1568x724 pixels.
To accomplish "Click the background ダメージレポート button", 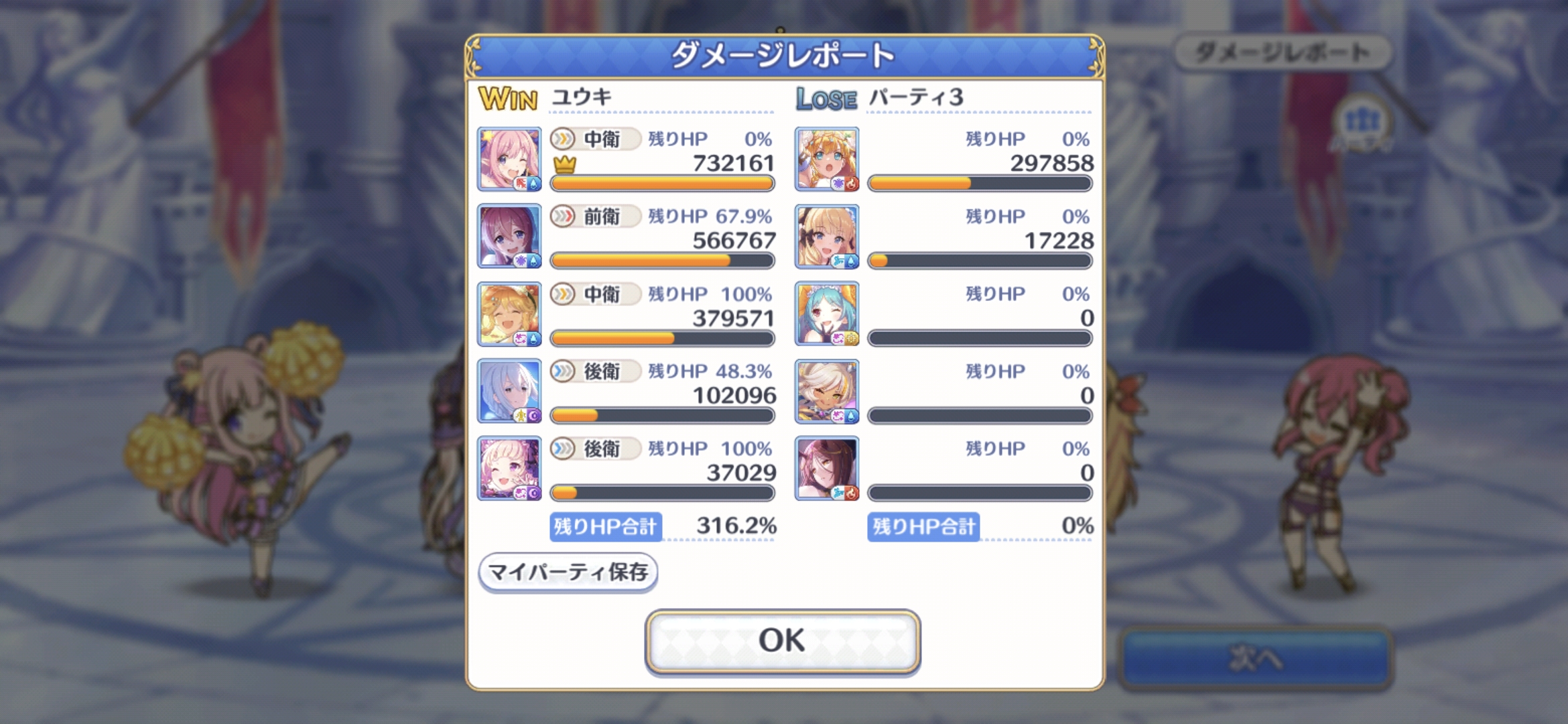I will pyautogui.click(x=1283, y=52).
